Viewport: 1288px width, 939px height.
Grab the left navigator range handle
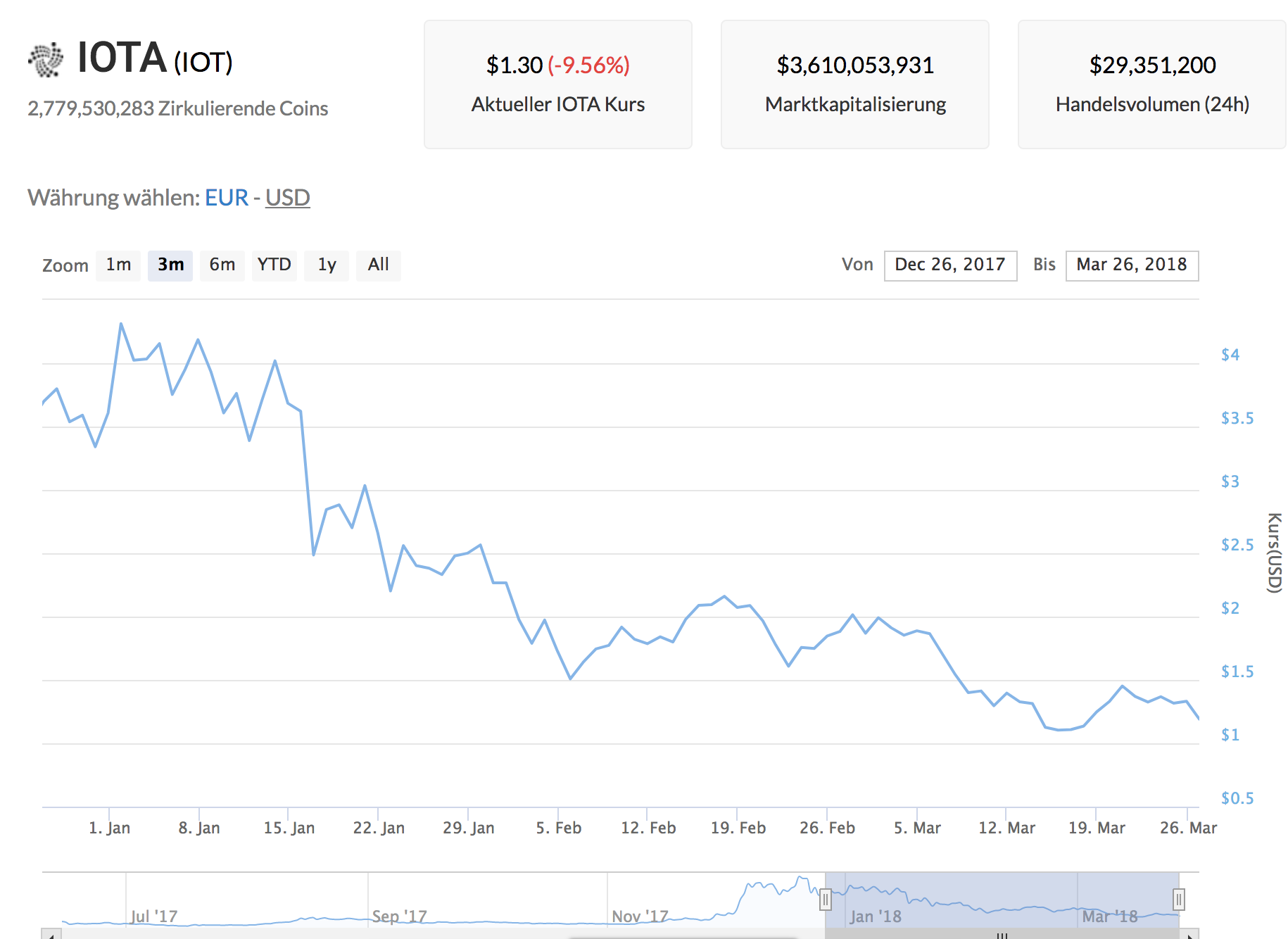click(826, 900)
